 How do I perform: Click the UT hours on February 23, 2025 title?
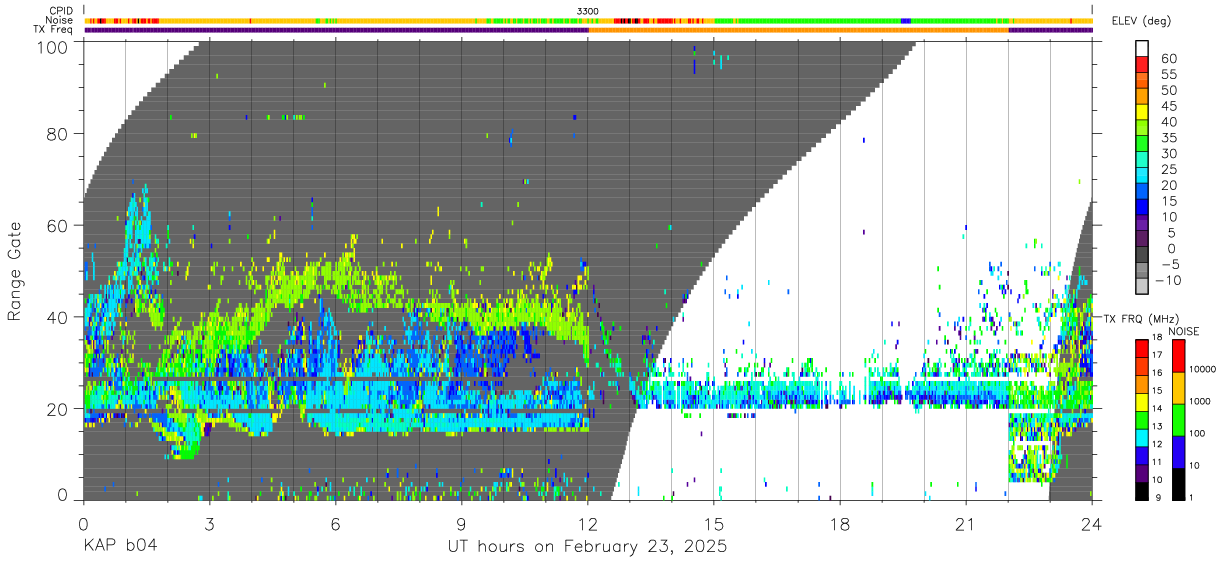click(586, 547)
